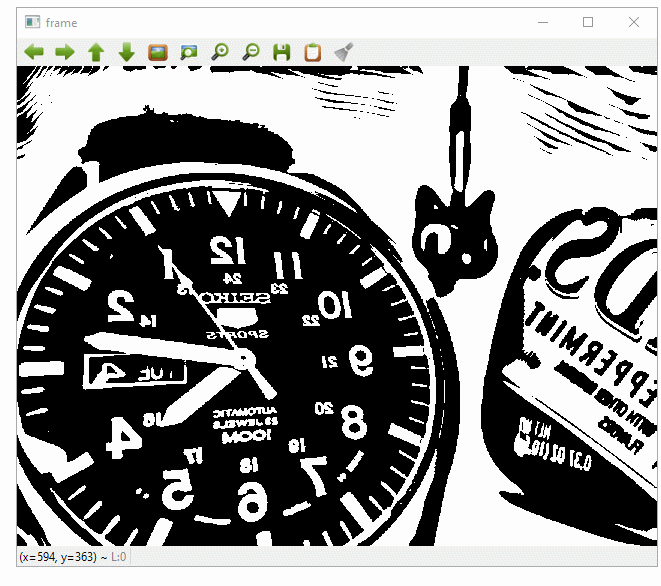Click the fit image to window icon

[x=189, y=52]
